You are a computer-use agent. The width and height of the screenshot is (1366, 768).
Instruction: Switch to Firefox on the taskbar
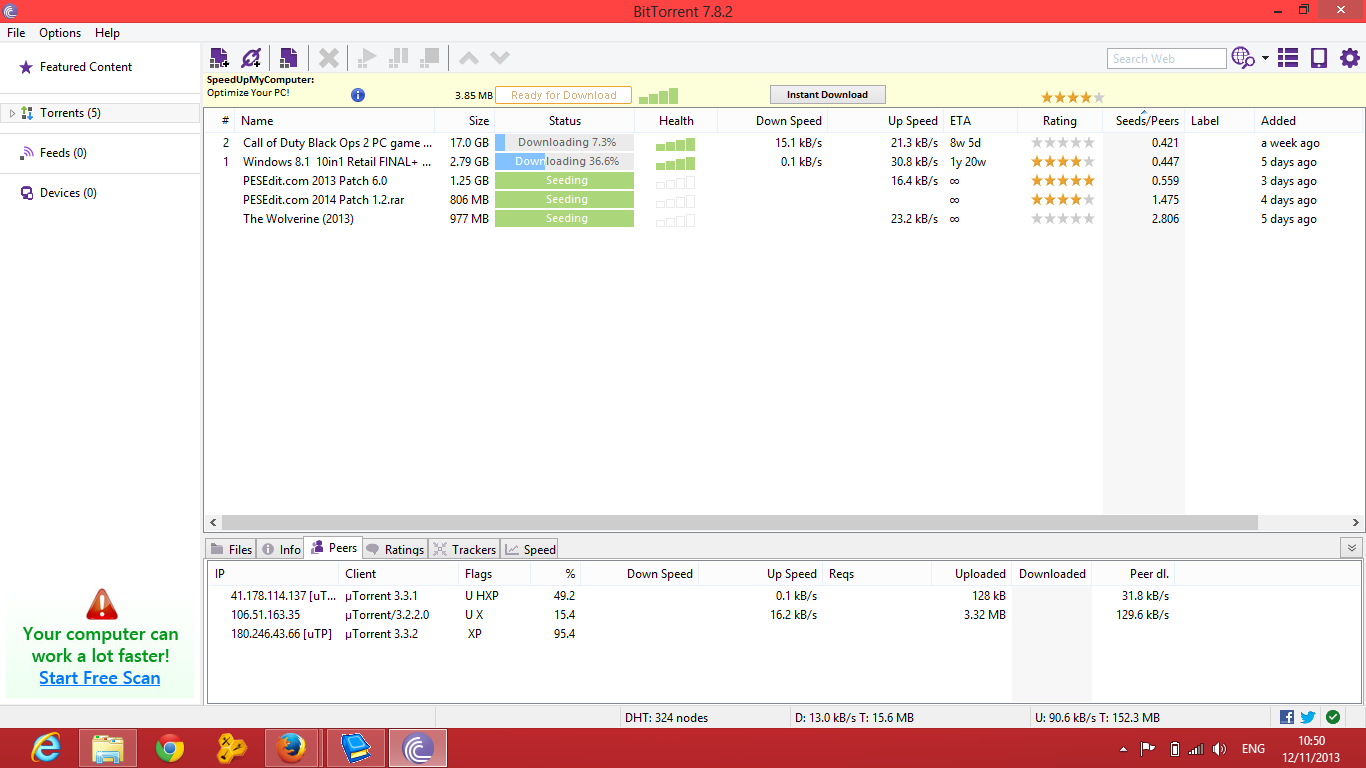291,748
